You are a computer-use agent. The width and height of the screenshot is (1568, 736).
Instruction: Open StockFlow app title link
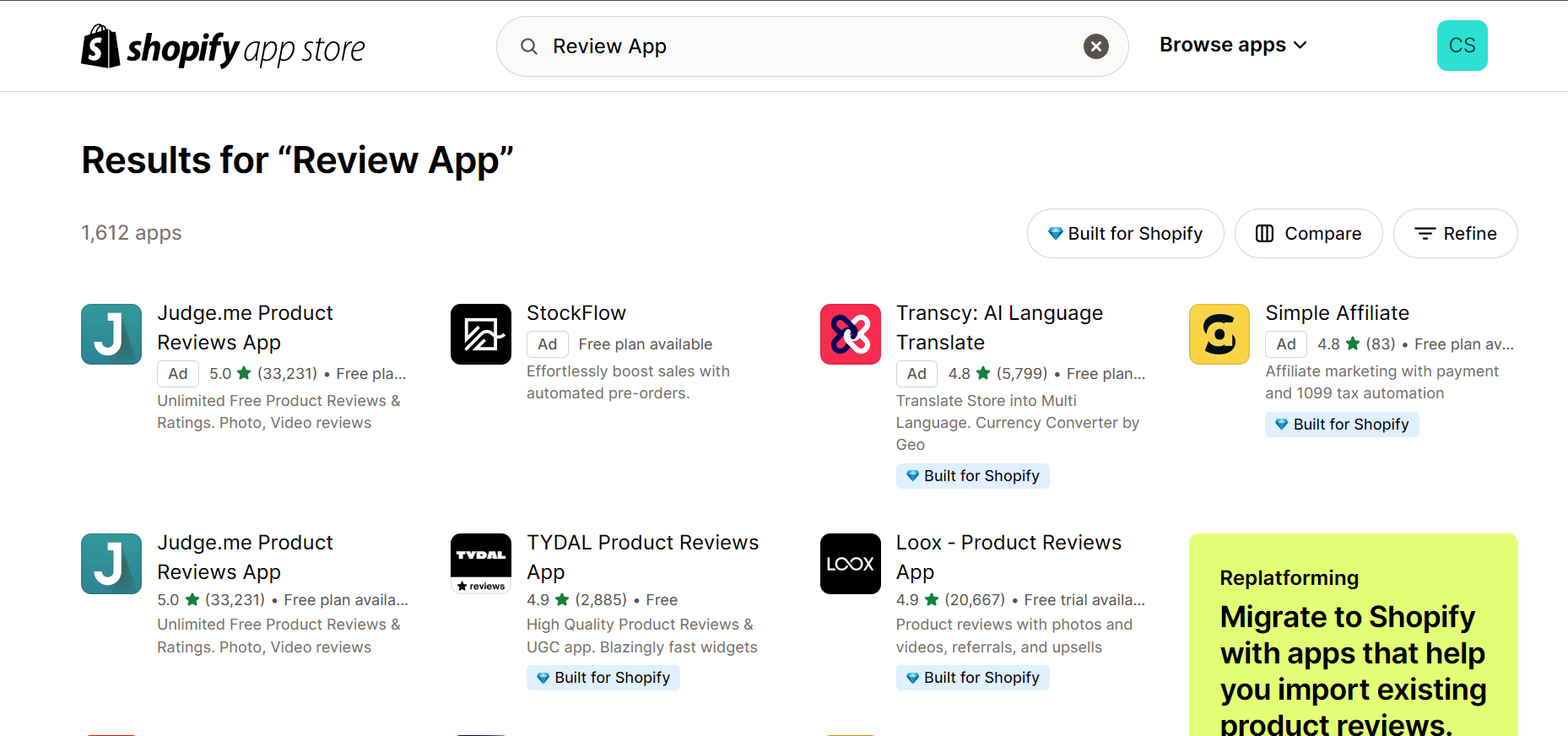coord(576,313)
